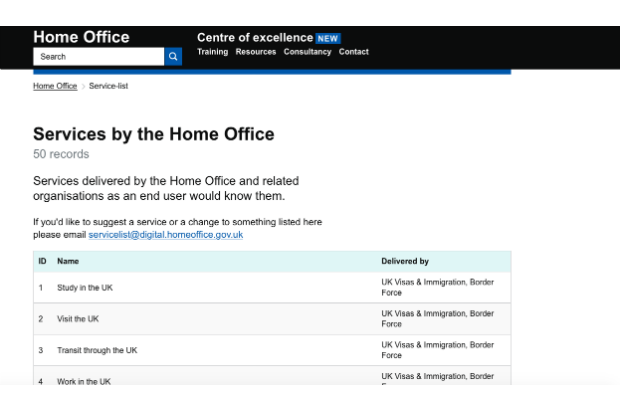Click the Centre of excellence heading
Image resolution: width=620 pixels, height=410 pixels.
pos(255,38)
